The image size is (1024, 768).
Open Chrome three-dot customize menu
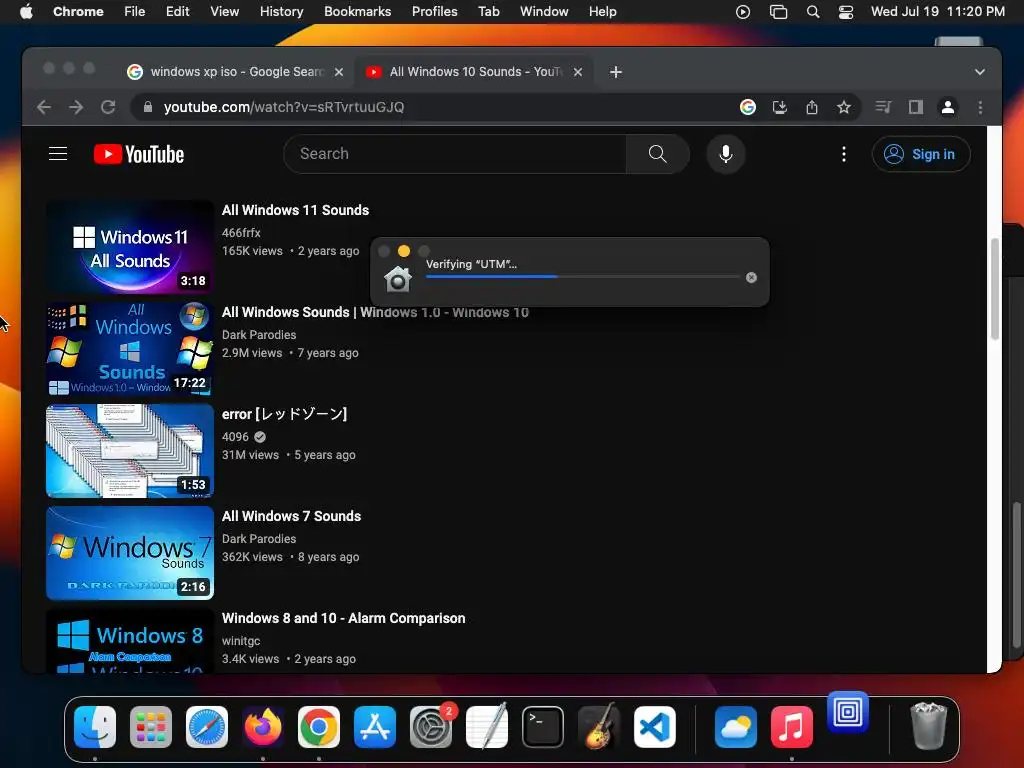(980, 107)
